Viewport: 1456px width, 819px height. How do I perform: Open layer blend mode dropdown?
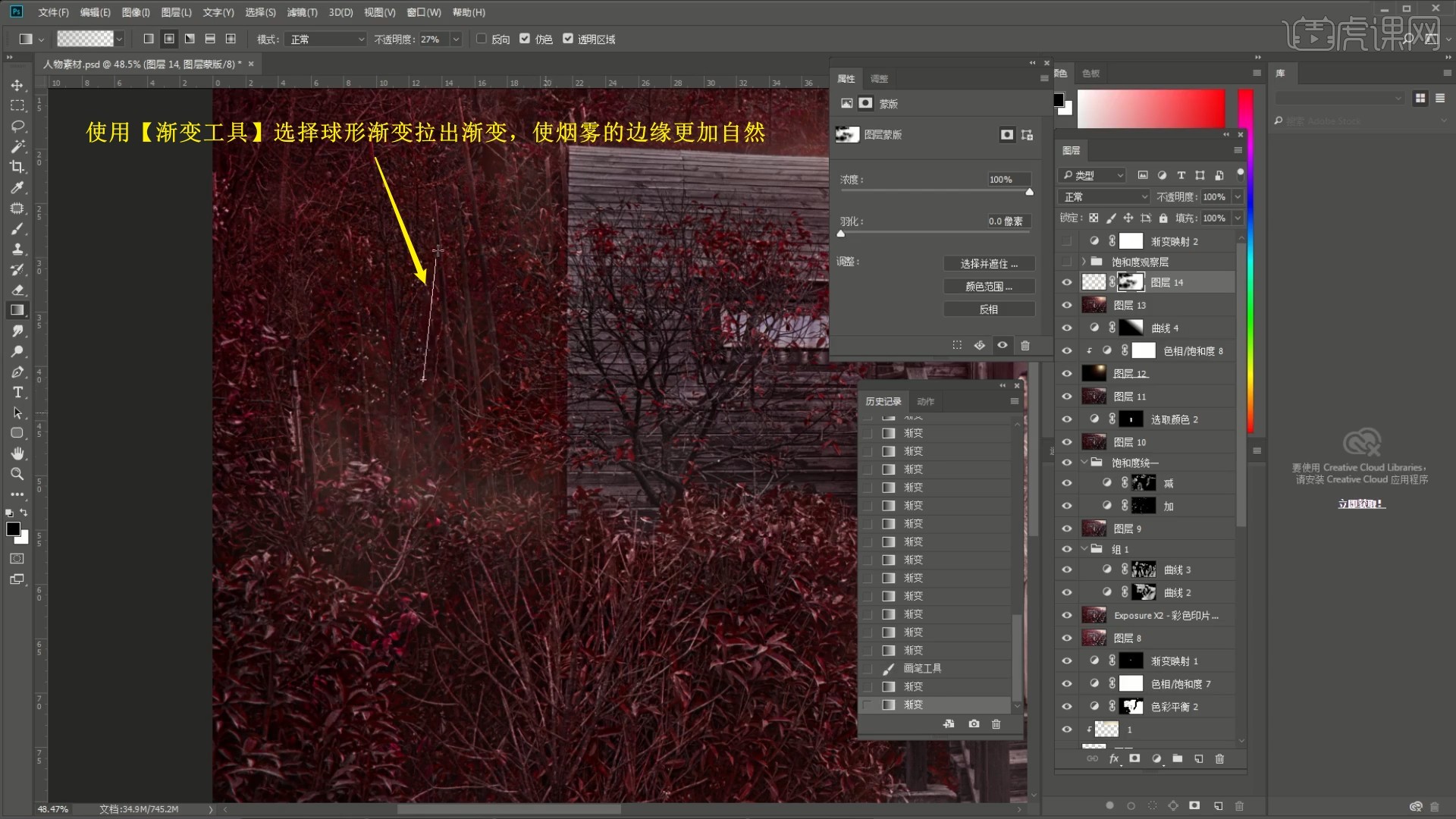pyautogui.click(x=1105, y=197)
